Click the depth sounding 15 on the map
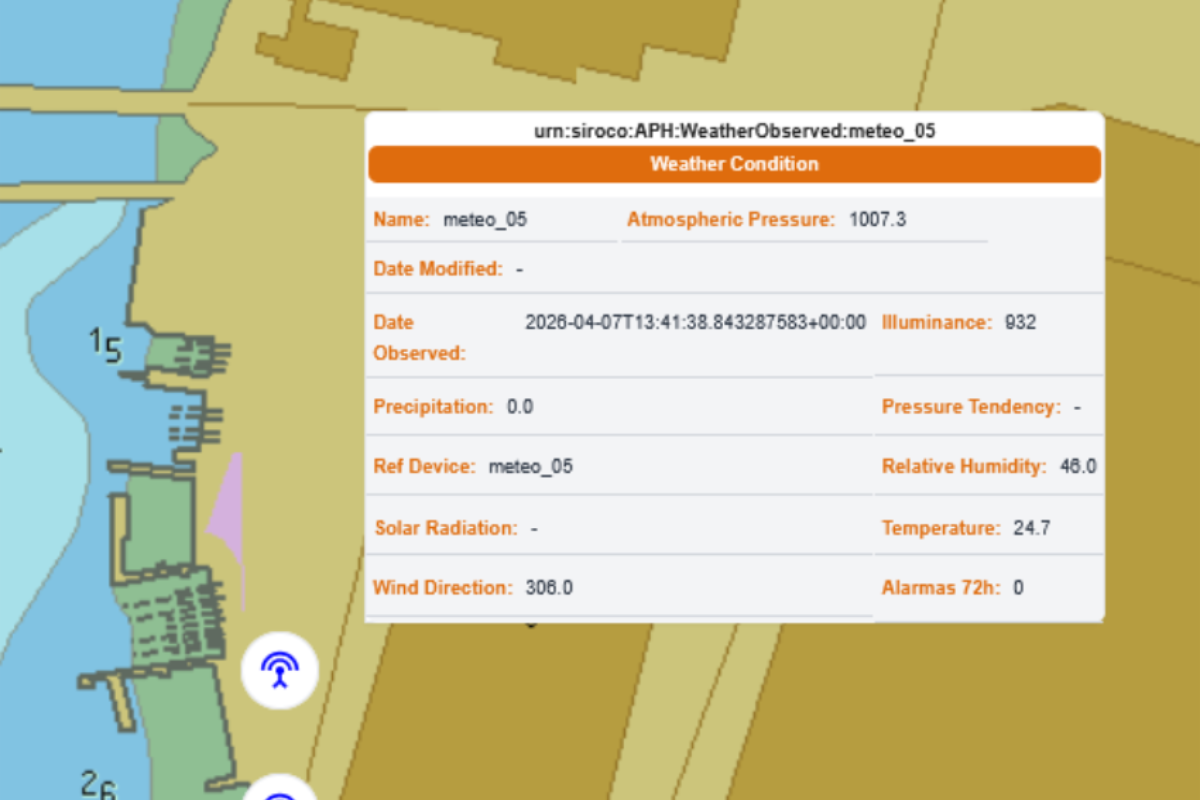 (106, 346)
